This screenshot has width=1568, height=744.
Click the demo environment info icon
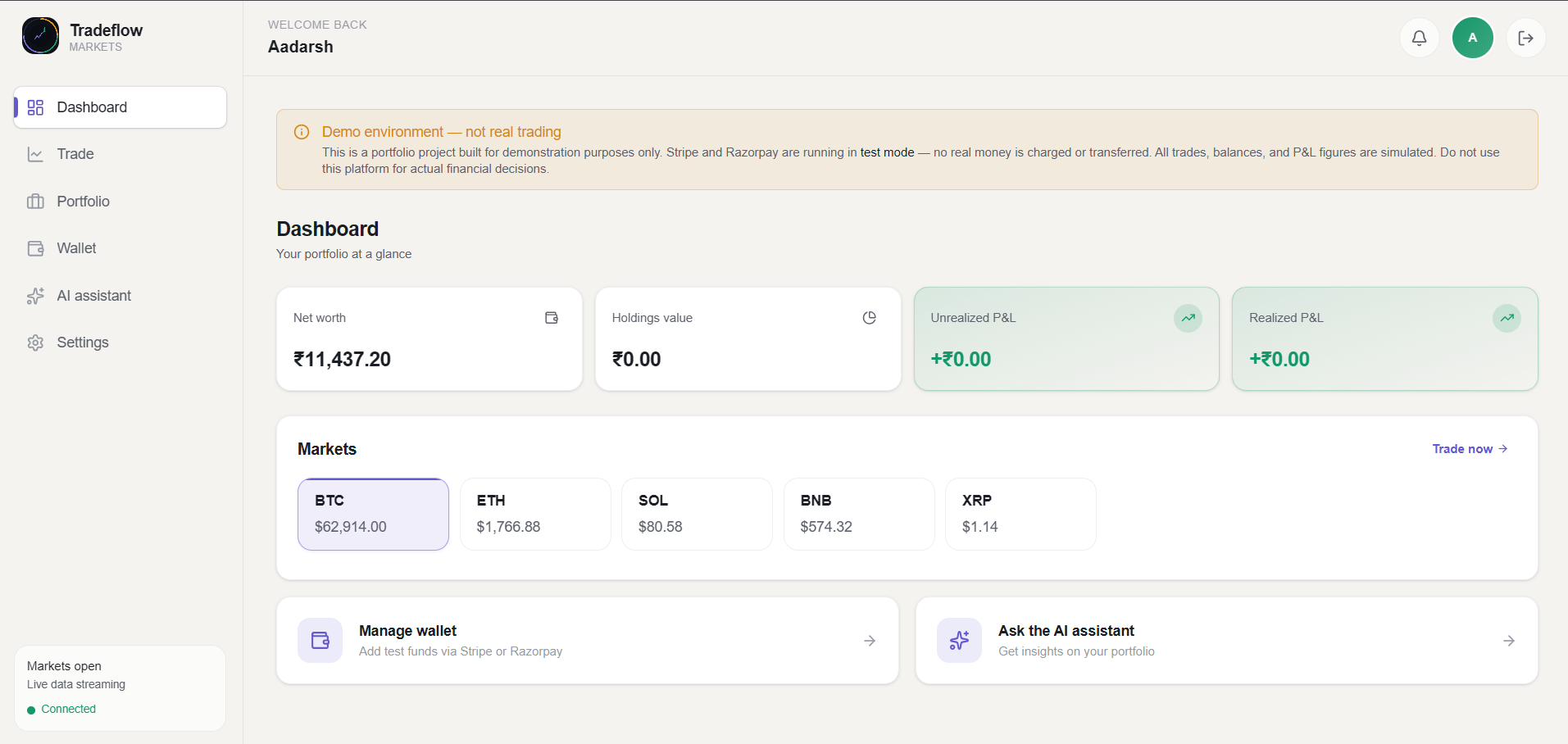302,132
